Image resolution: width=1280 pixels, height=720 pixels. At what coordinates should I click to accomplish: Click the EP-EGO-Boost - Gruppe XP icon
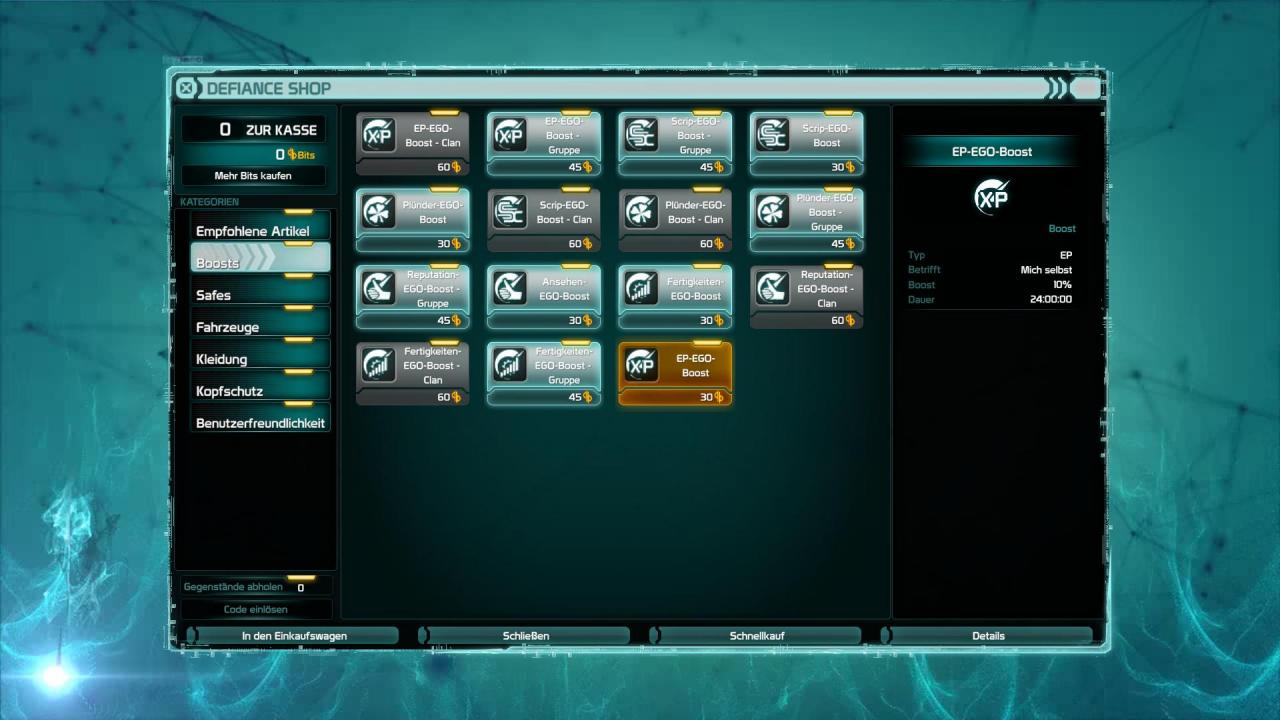point(510,135)
